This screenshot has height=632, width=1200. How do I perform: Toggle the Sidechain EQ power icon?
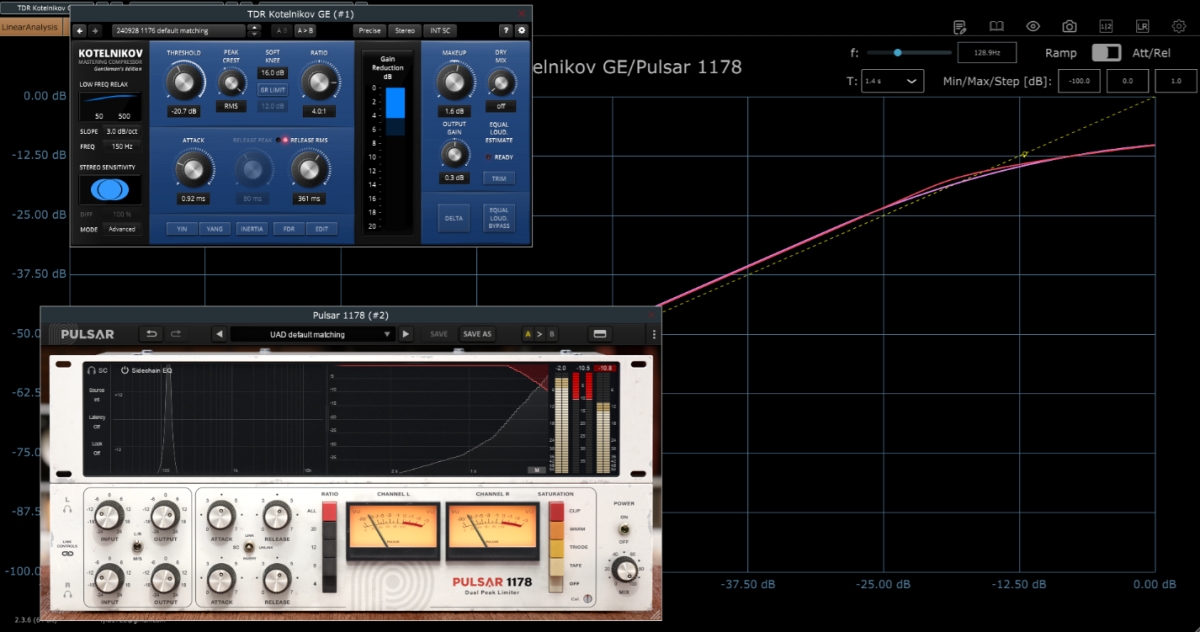click(x=125, y=370)
